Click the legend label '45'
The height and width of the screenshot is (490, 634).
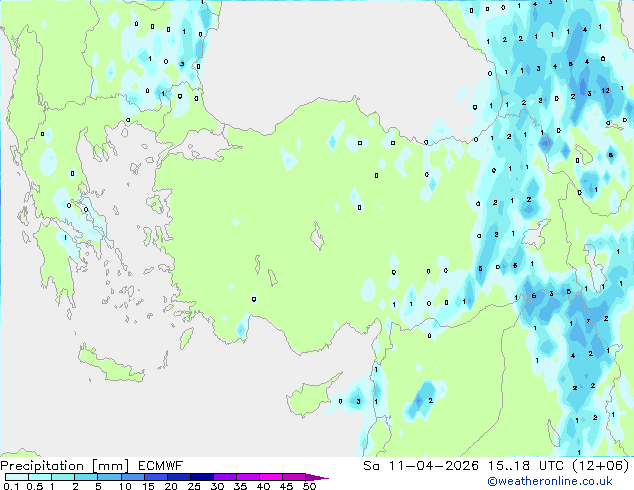286,486
